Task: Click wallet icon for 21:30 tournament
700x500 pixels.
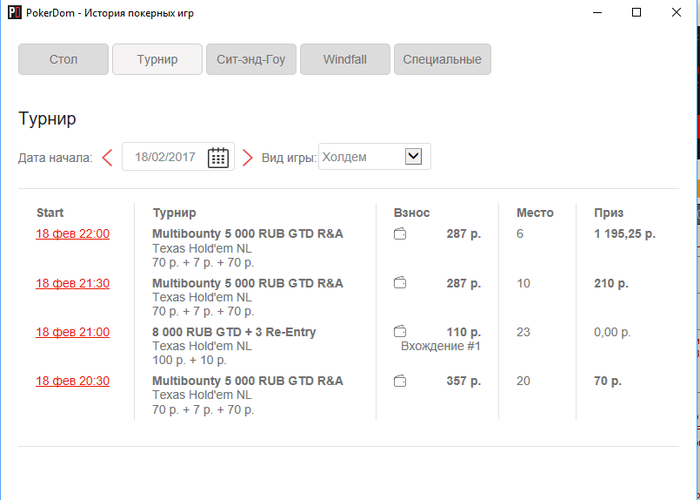Action: [x=400, y=283]
